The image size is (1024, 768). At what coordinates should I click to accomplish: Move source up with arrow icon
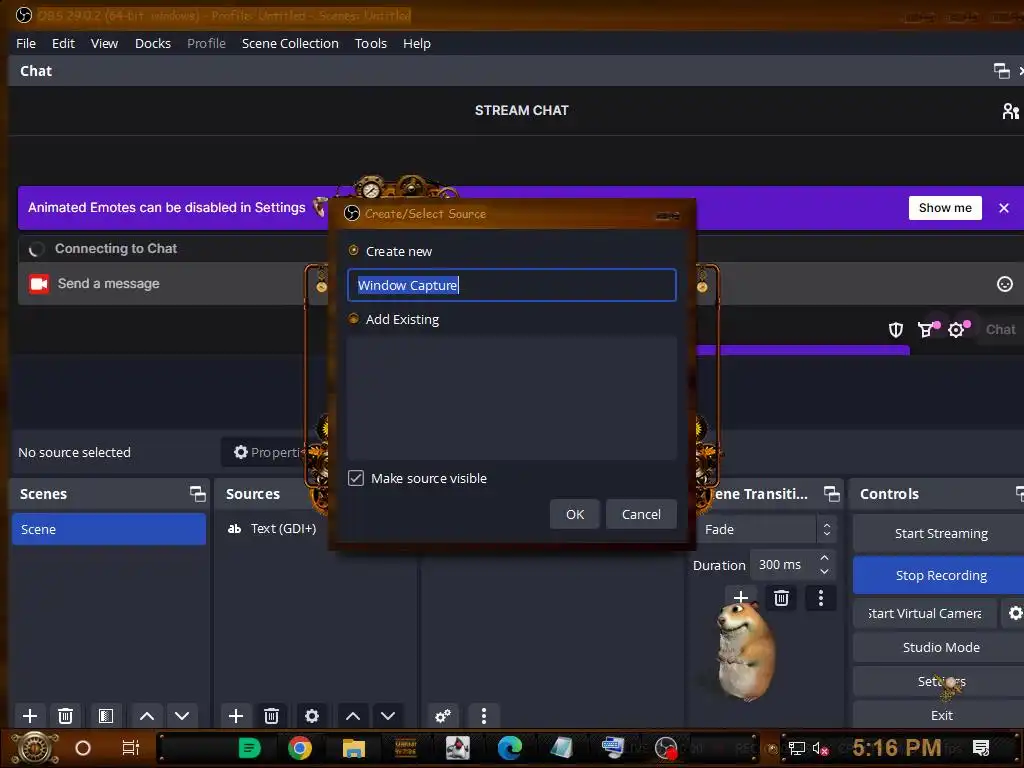click(x=353, y=716)
